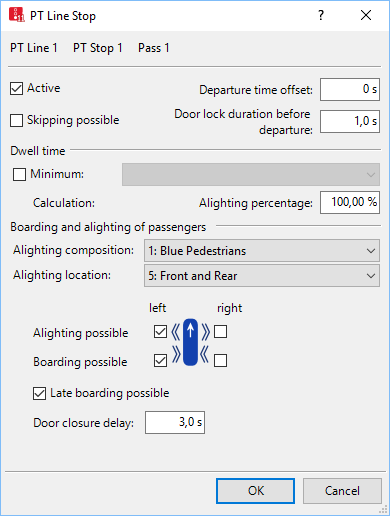Viewport: 390px width, 516px height.
Task: Click the Cancel button
Action: click(342, 491)
